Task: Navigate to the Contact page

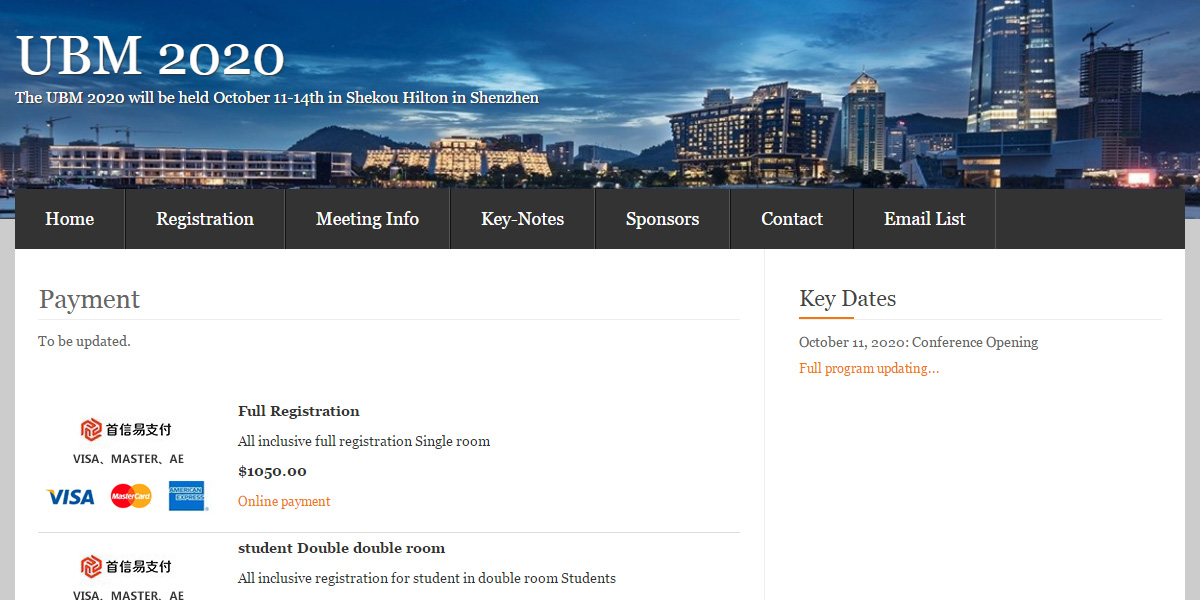Action: click(x=791, y=219)
